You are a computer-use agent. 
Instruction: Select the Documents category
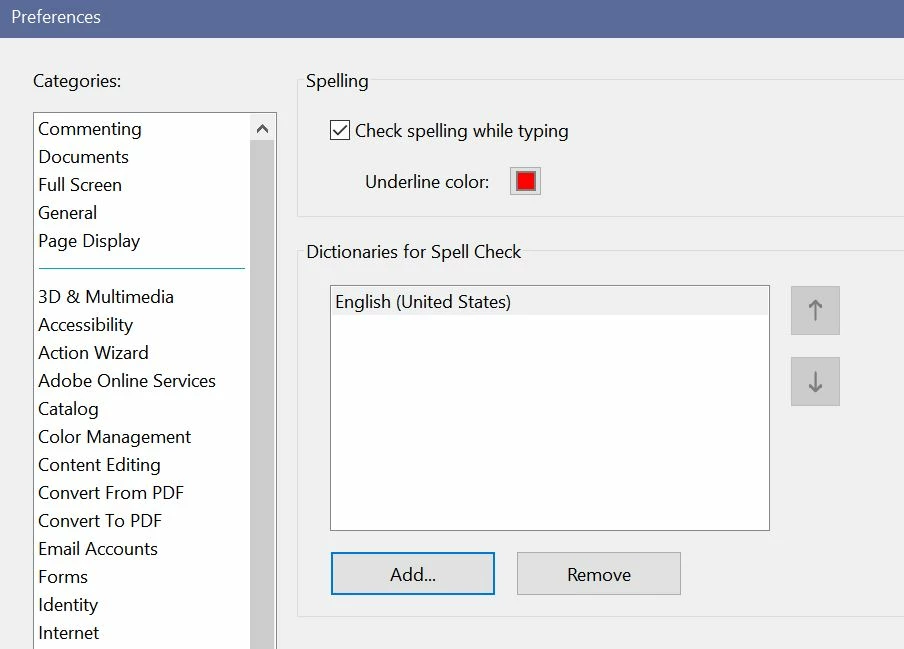84,157
